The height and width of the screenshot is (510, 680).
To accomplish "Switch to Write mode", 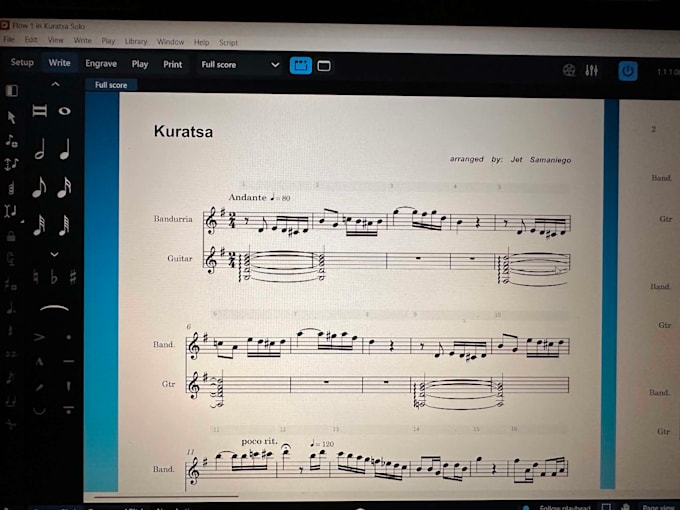I will tap(59, 63).
